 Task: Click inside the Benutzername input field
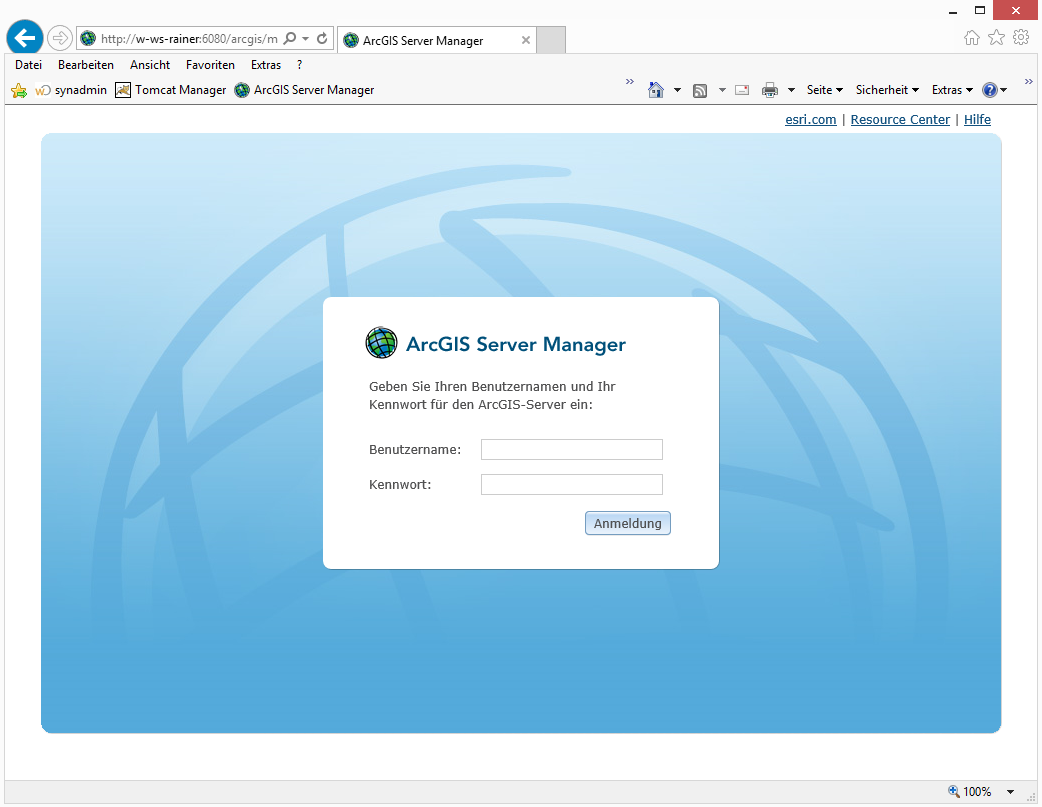coord(571,449)
